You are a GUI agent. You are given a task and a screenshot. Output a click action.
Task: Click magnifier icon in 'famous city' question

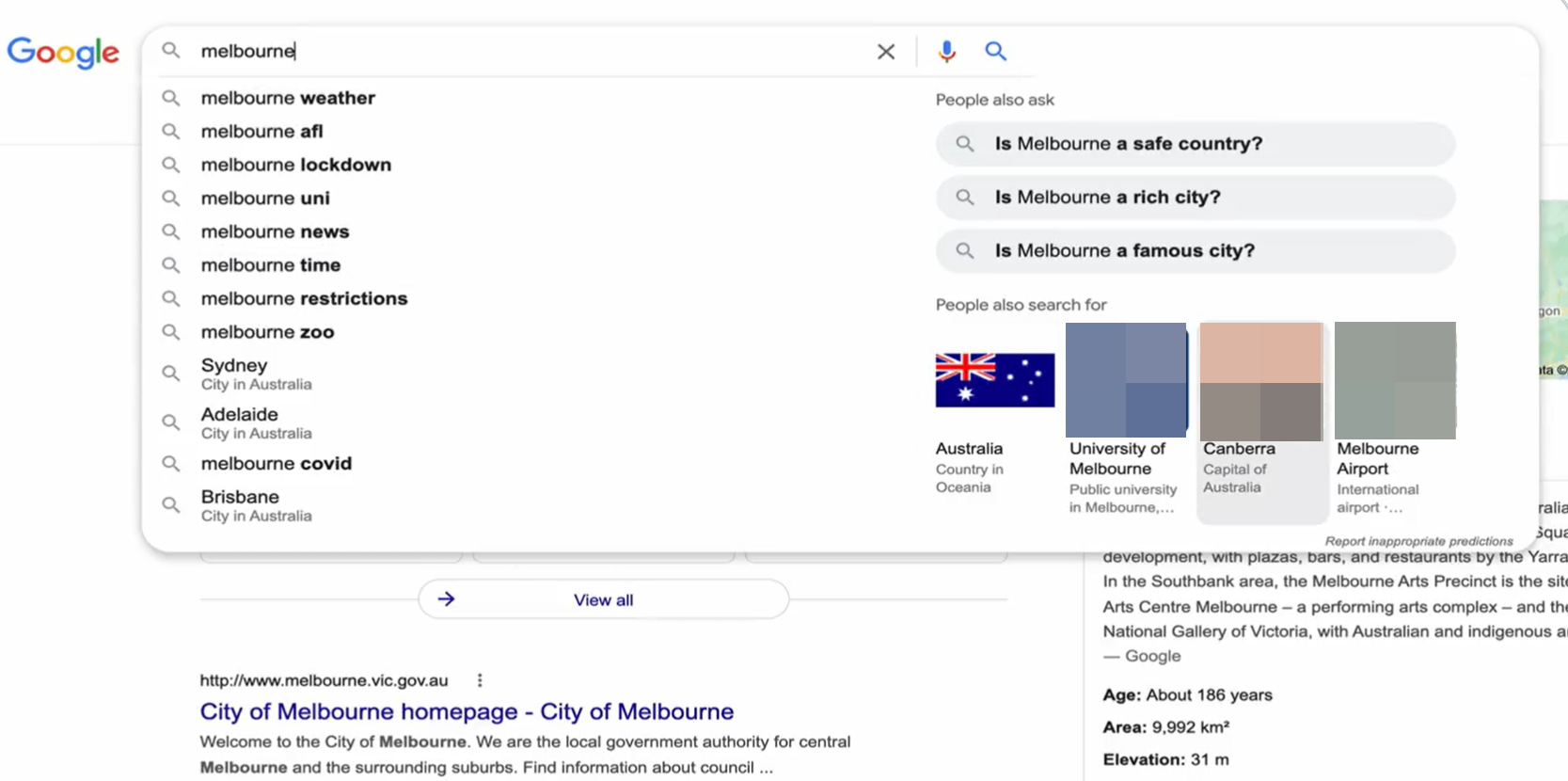965,251
